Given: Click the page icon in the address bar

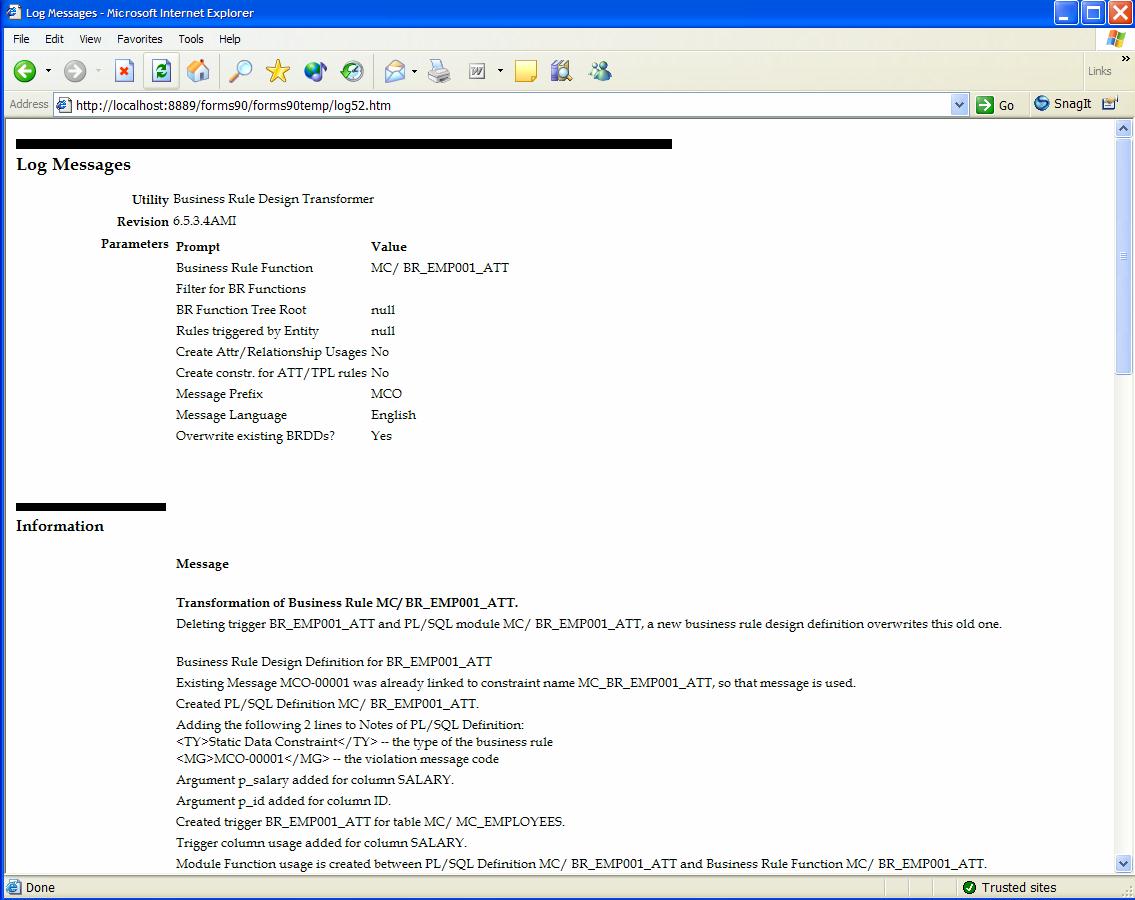Looking at the screenshot, I should pyautogui.click(x=64, y=105).
